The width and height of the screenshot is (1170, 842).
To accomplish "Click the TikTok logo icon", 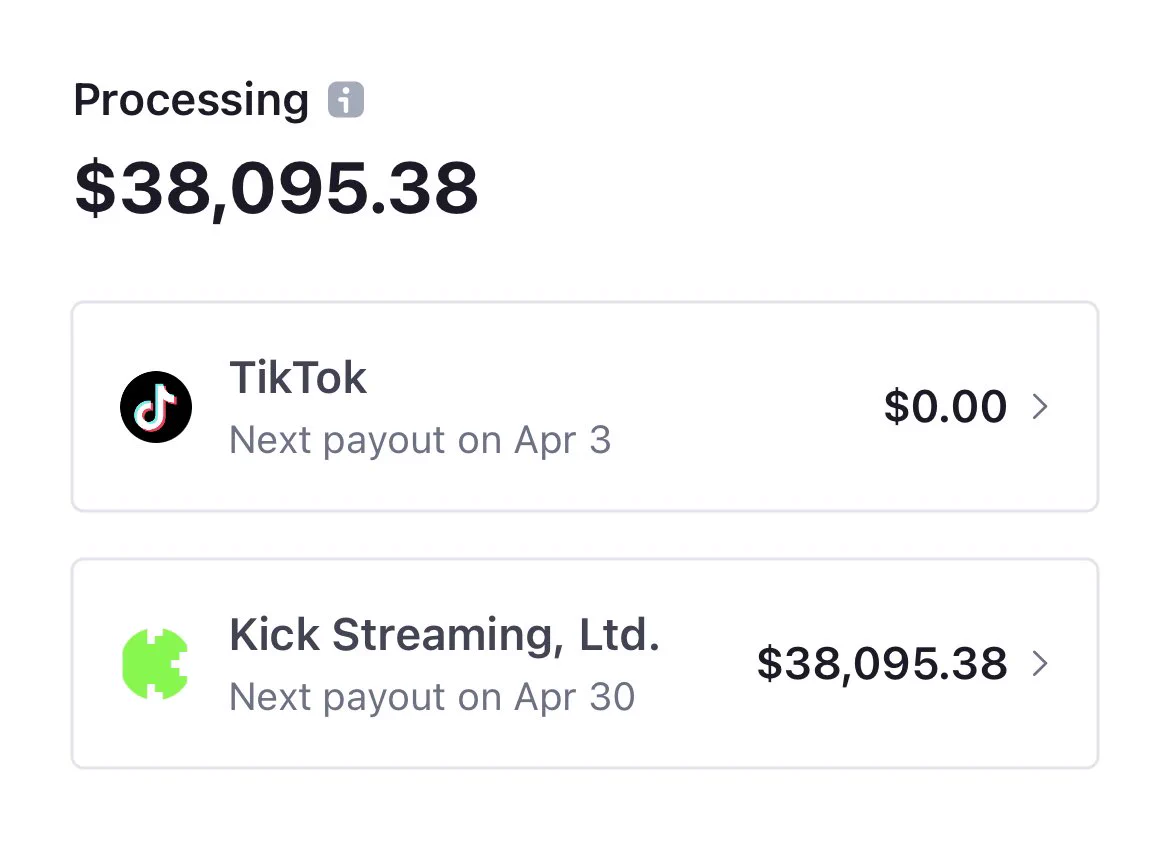I will [x=156, y=407].
